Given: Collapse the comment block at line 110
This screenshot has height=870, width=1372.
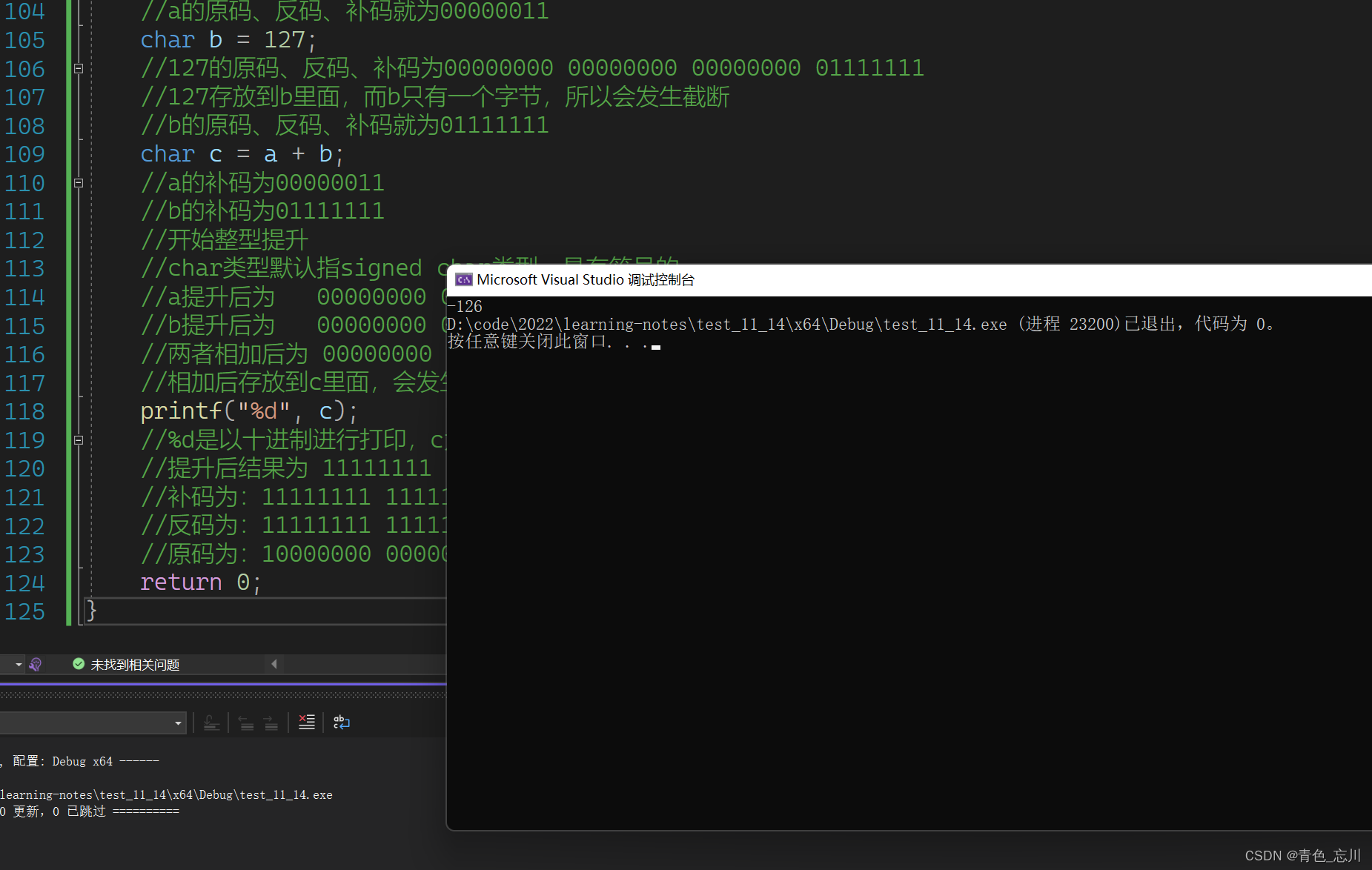Looking at the screenshot, I should point(79,183).
